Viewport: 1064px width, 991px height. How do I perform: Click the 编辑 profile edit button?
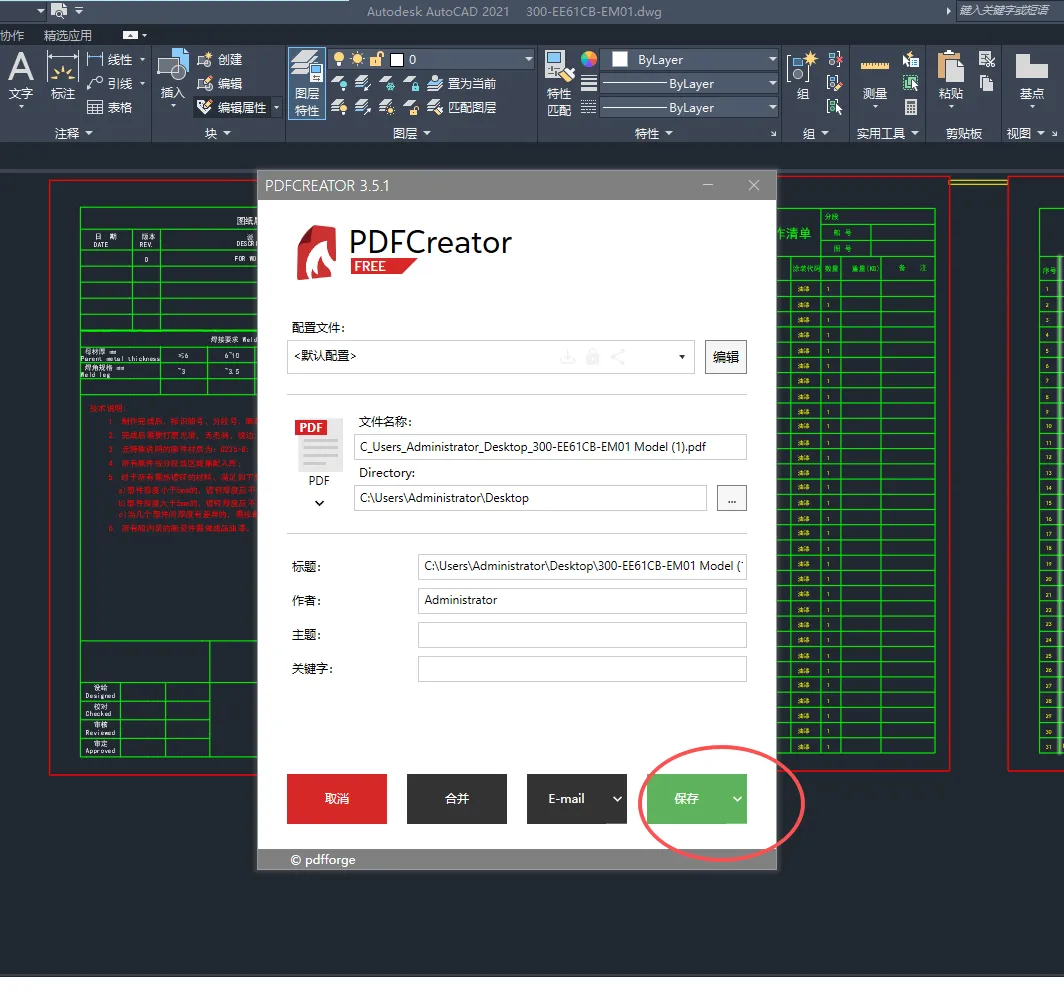[x=725, y=357]
